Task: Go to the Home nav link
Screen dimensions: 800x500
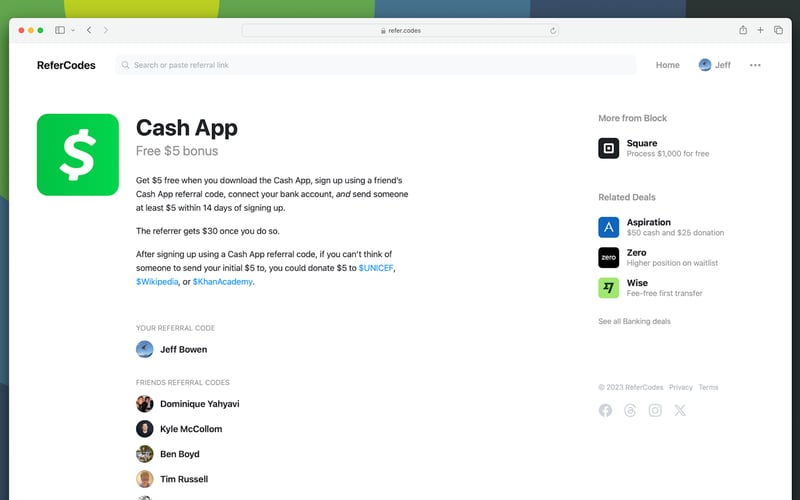Action: pos(667,65)
